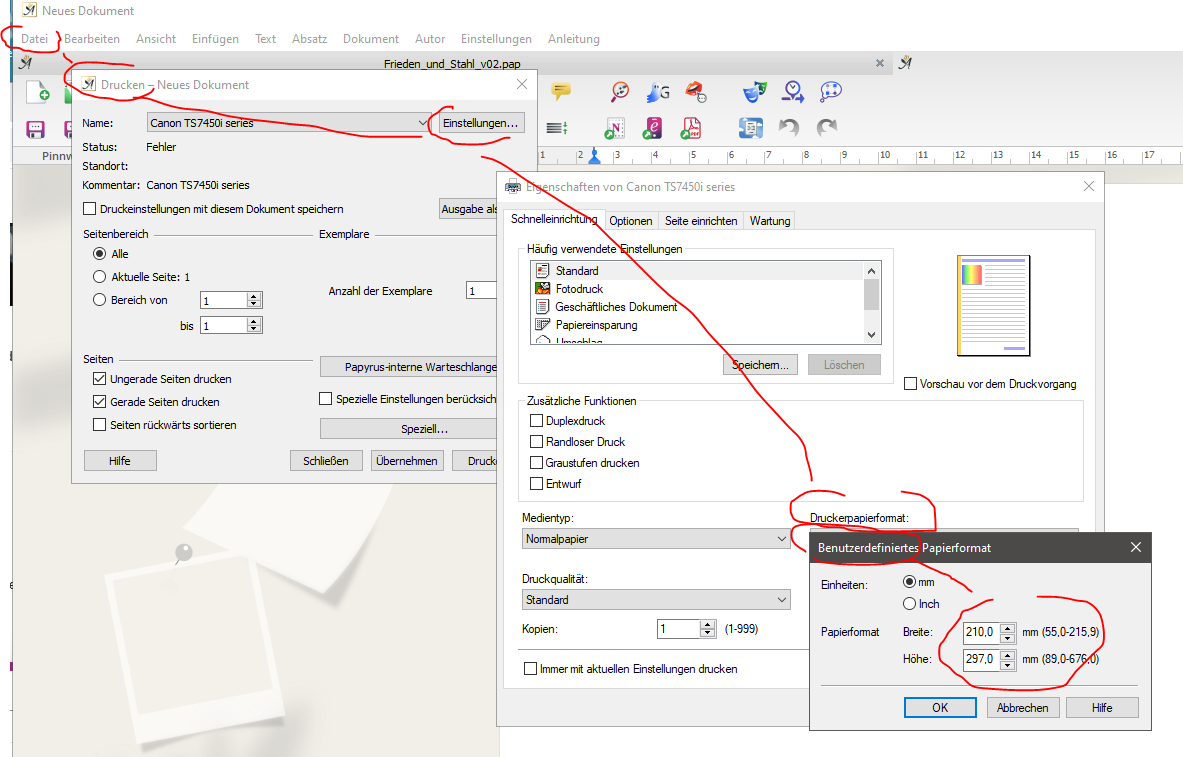Switch to the Optionen tab
The image size is (1183, 757).
click(631, 221)
